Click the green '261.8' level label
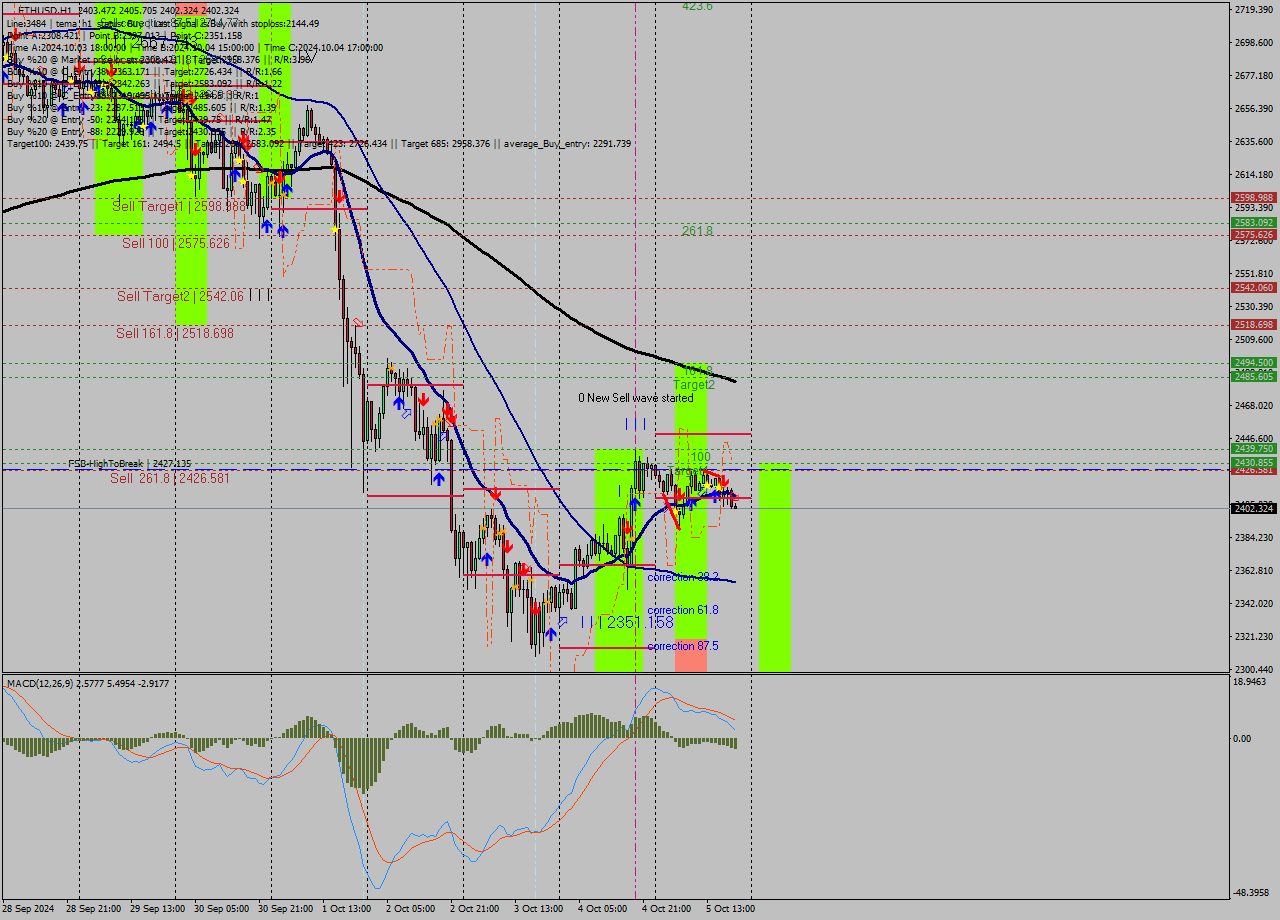1280x920 pixels. (697, 231)
